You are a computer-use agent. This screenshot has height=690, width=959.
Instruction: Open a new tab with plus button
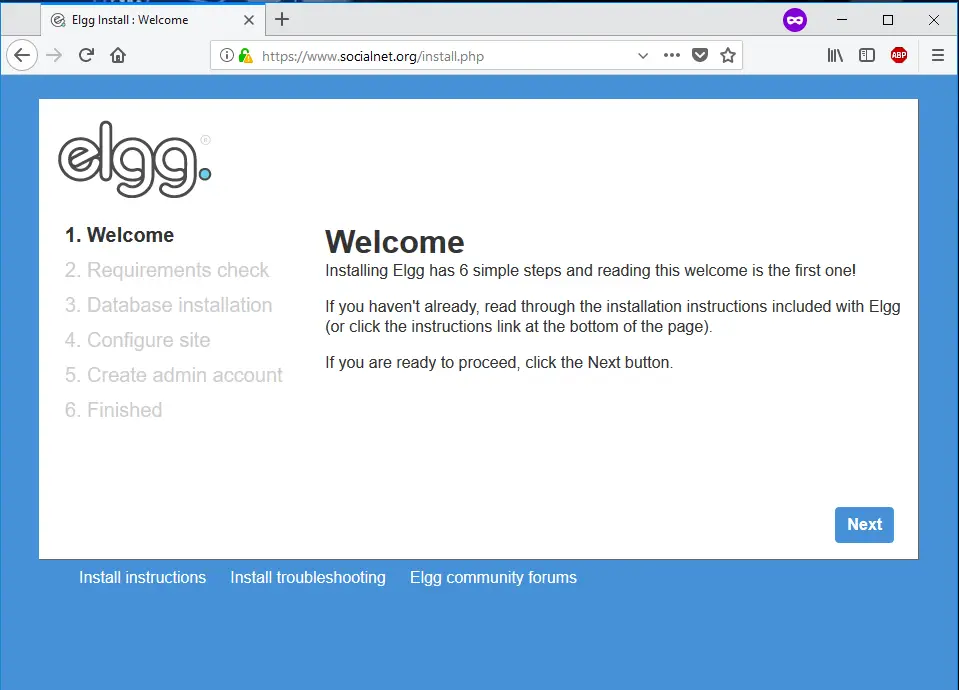point(282,19)
